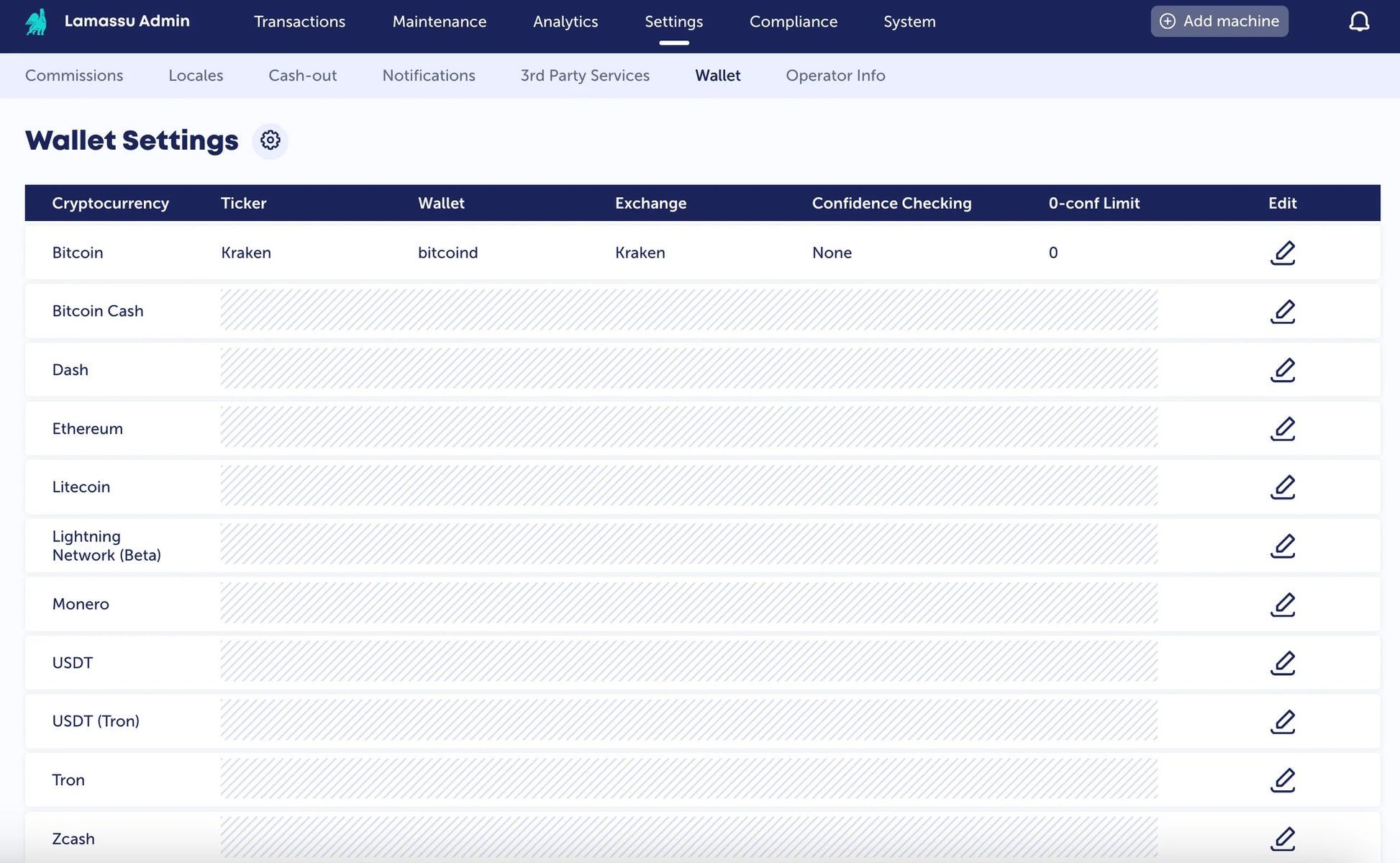Edit the Lightning Network (Beta) row
This screenshot has width=1400, height=863.
click(x=1282, y=546)
